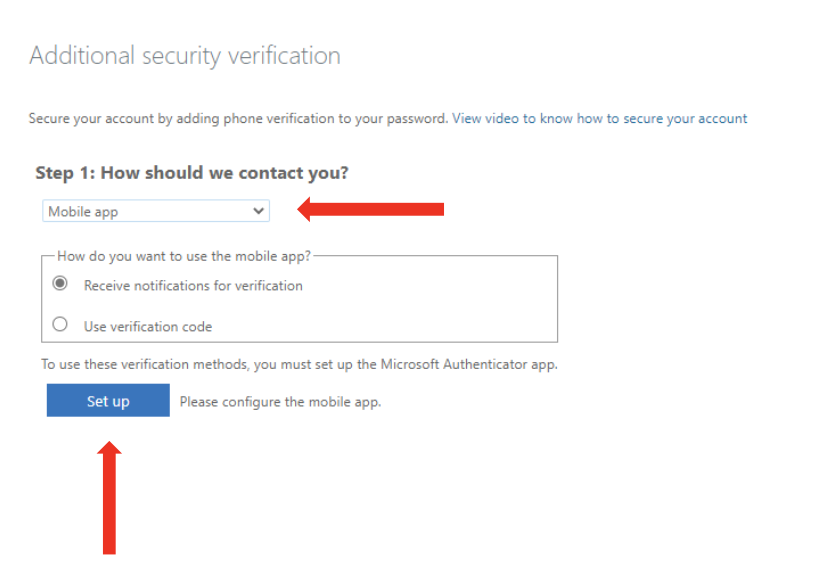Click the 'Step 1: How should we contact you?' heading
The height and width of the screenshot is (574, 822).
pos(192,173)
